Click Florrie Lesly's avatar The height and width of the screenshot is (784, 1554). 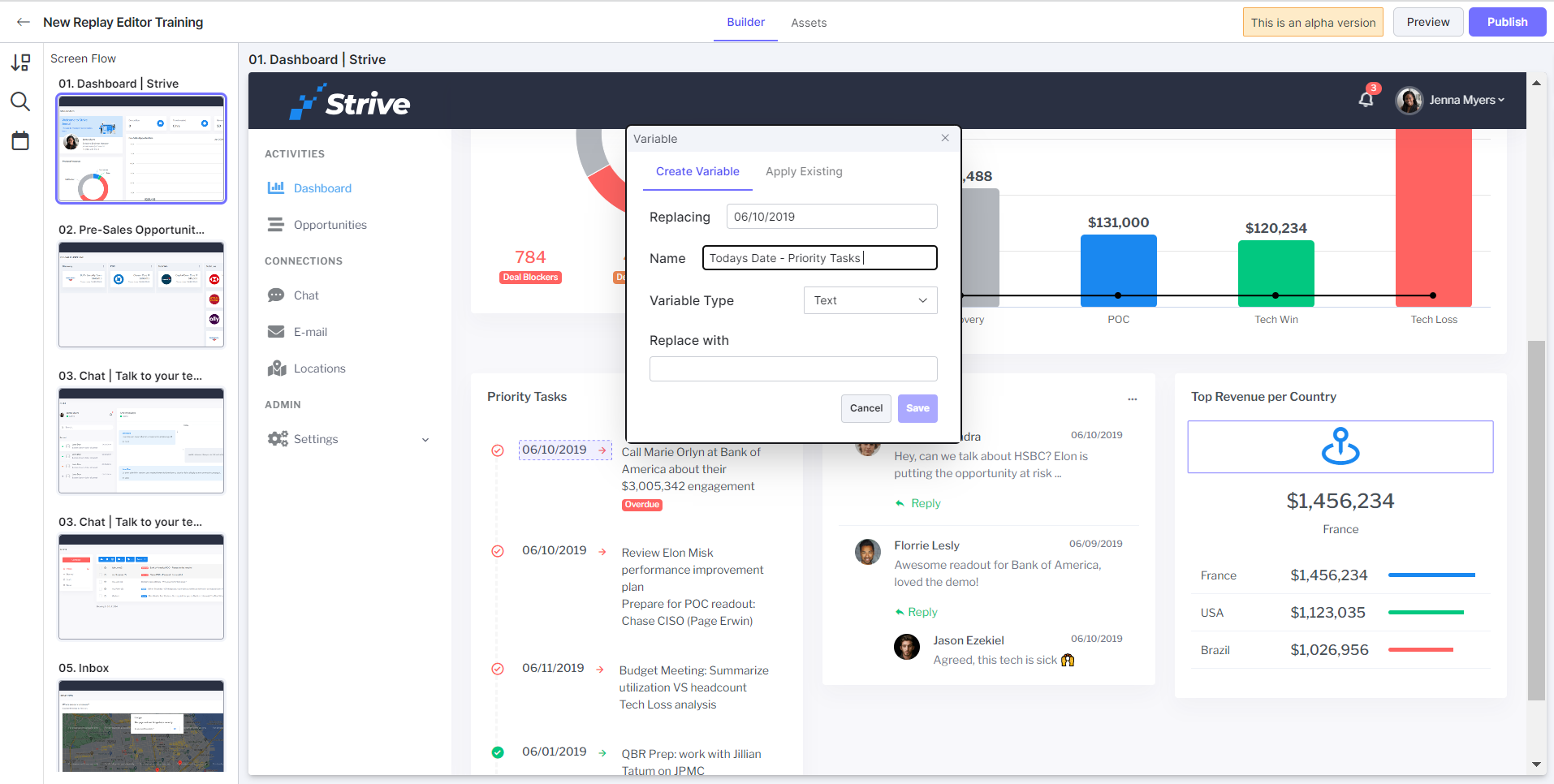[868, 552]
